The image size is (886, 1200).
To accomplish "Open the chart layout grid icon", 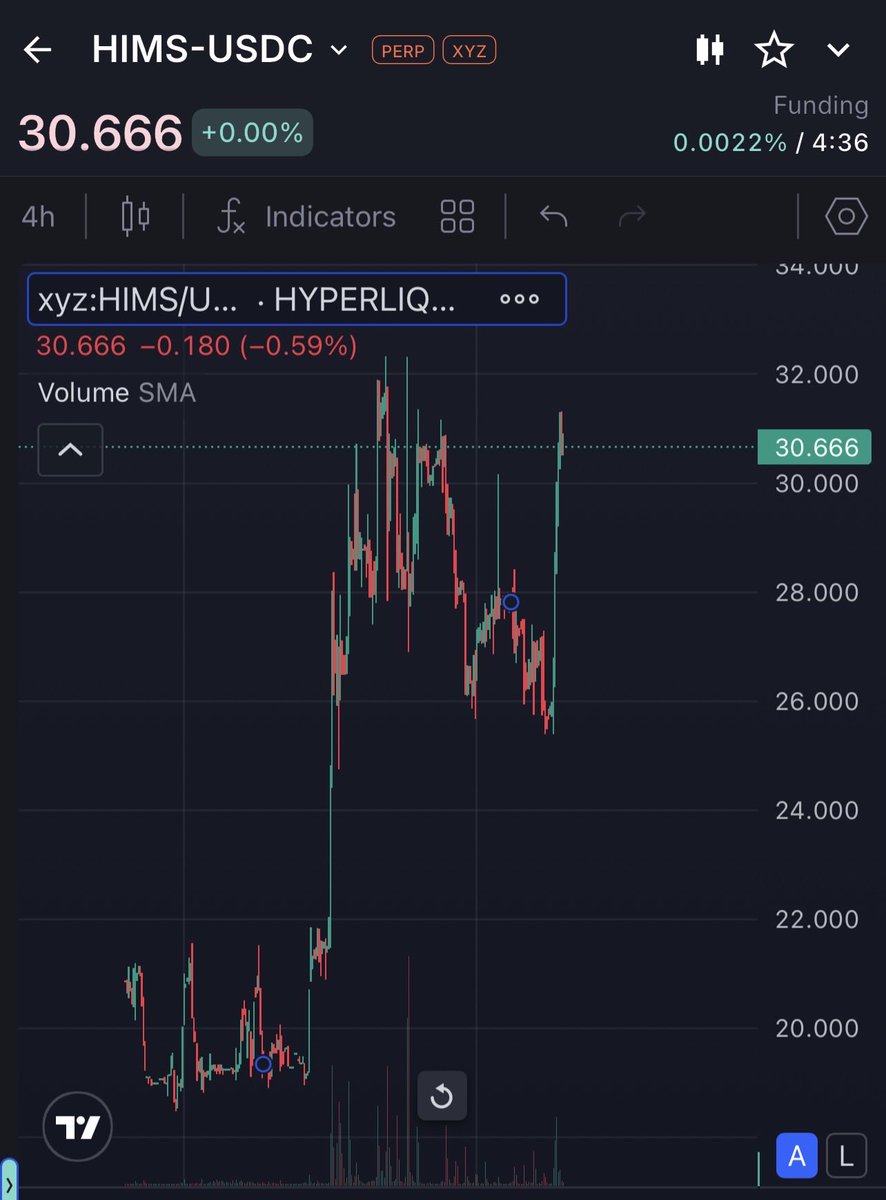I will (457, 216).
